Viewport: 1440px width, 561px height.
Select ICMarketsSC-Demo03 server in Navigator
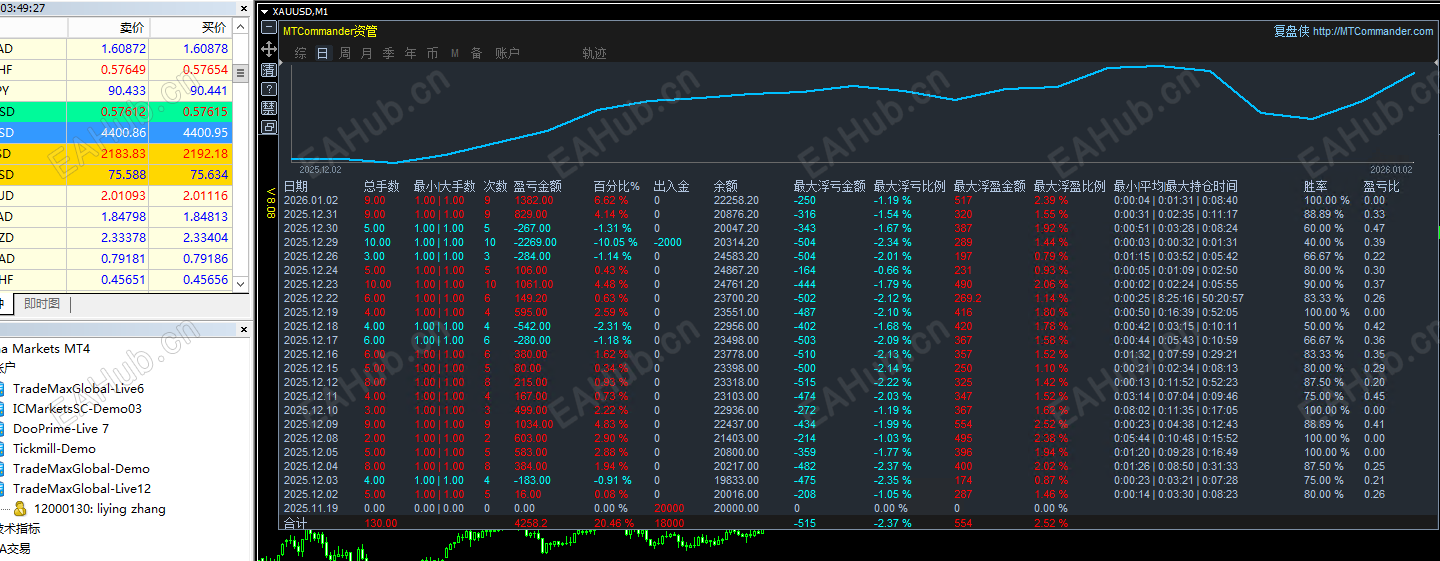(x=77, y=408)
